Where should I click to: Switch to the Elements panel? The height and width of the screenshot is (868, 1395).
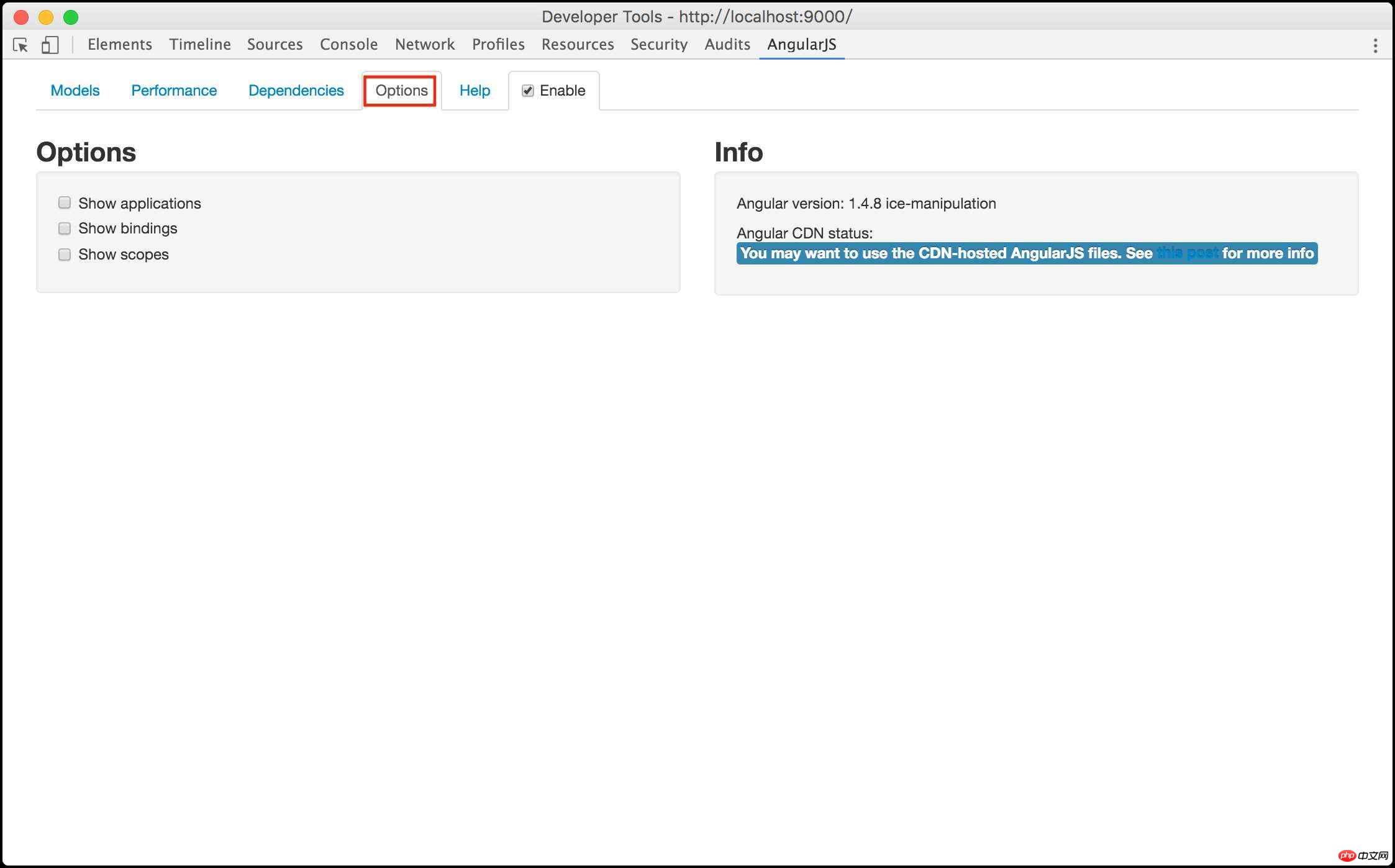pos(120,44)
